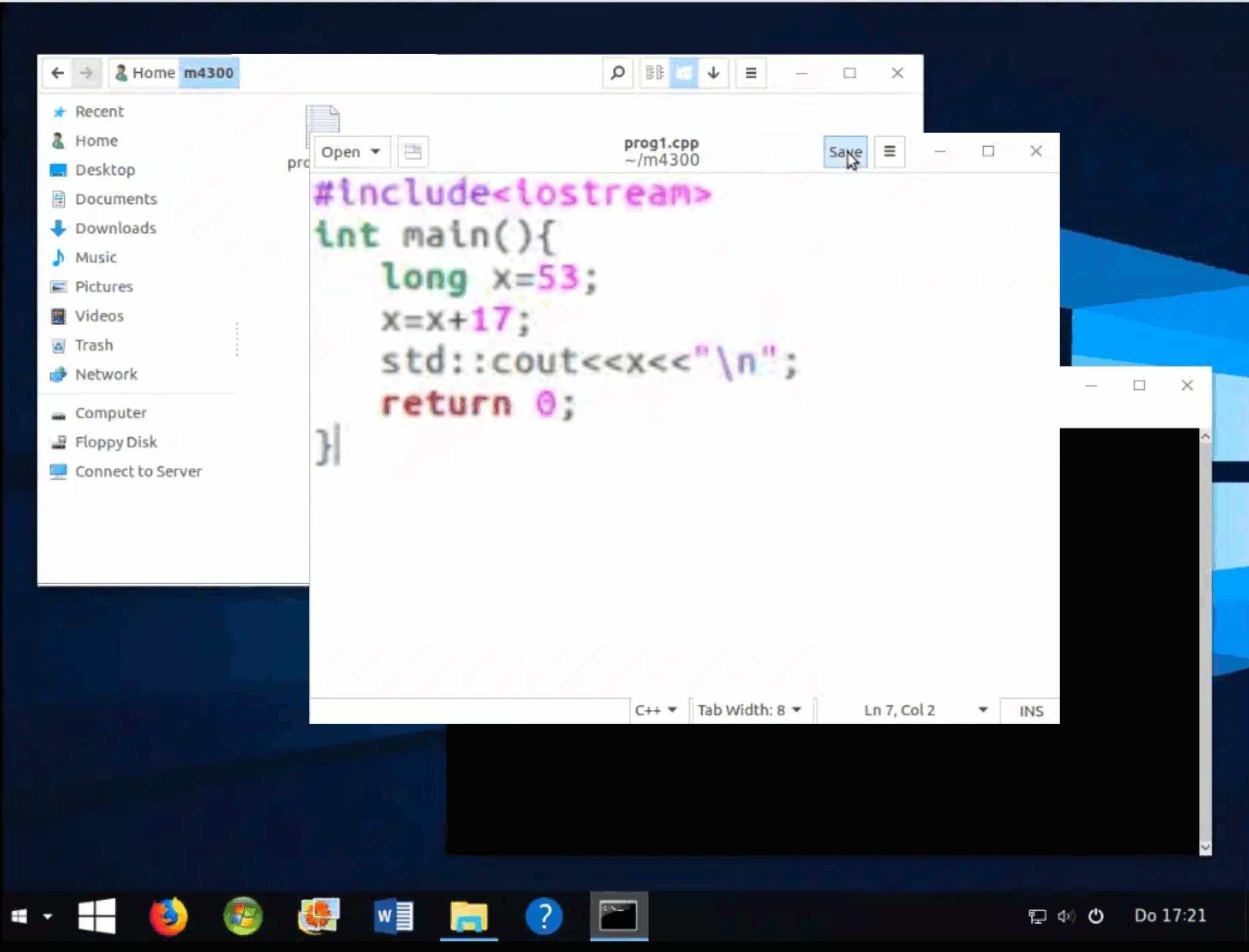Click the volume icon in system tray
1249x952 pixels.
(x=1065, y=916)
